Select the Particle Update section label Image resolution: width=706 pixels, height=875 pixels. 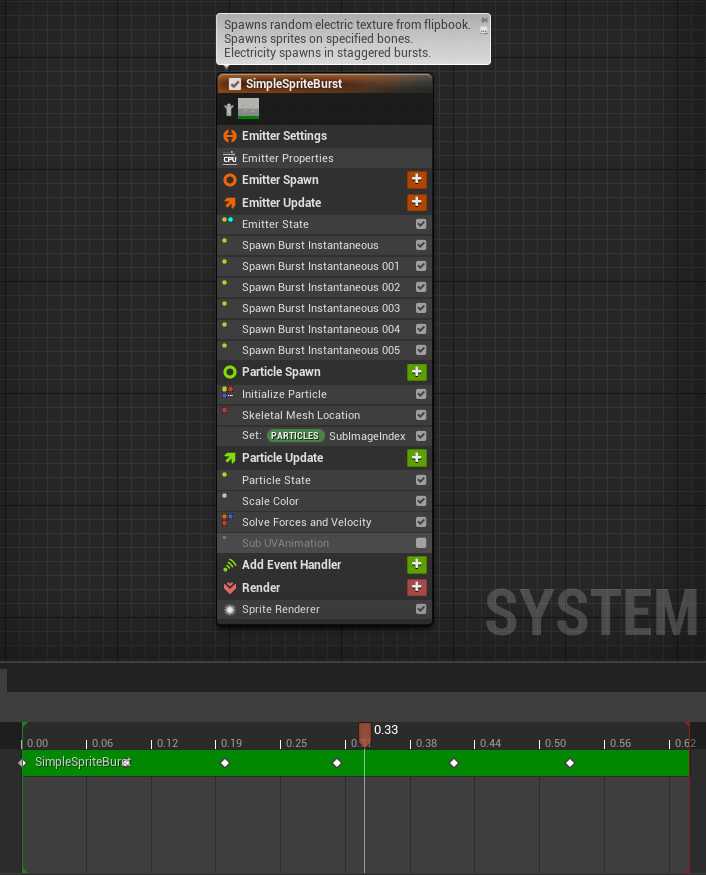click(x=282, y=458)
